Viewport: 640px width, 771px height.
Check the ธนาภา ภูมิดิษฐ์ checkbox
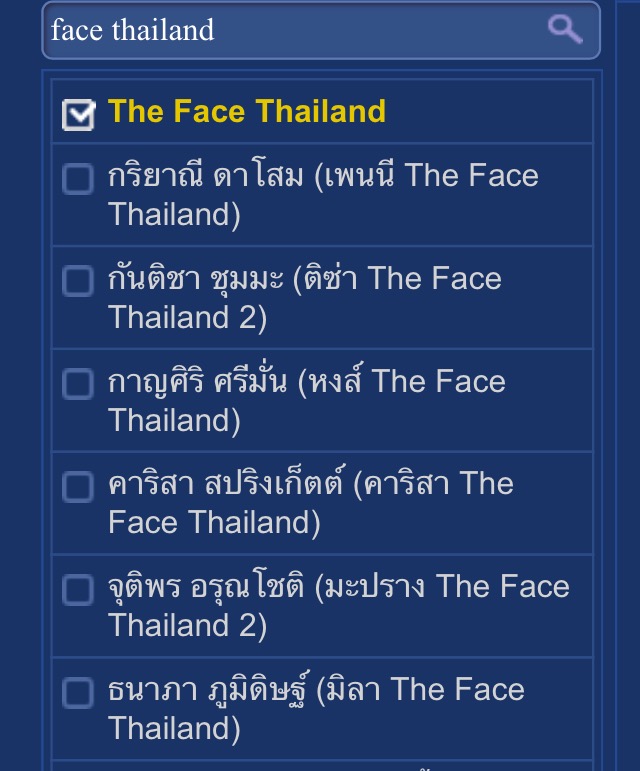tap(78, 692)
